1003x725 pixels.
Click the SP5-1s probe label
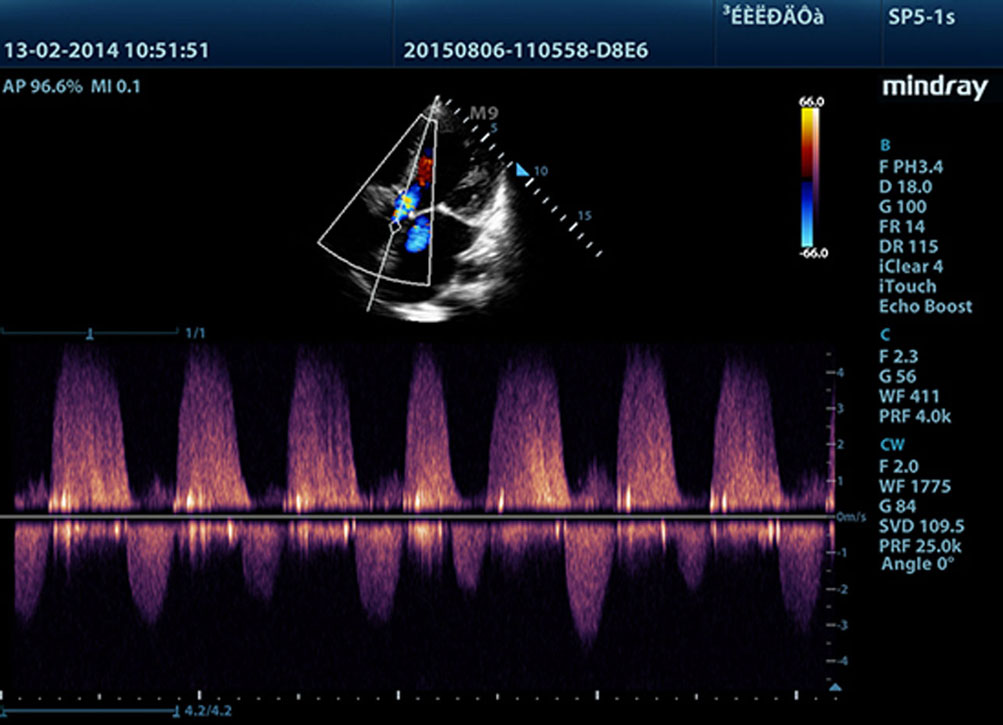coord(922,18)
